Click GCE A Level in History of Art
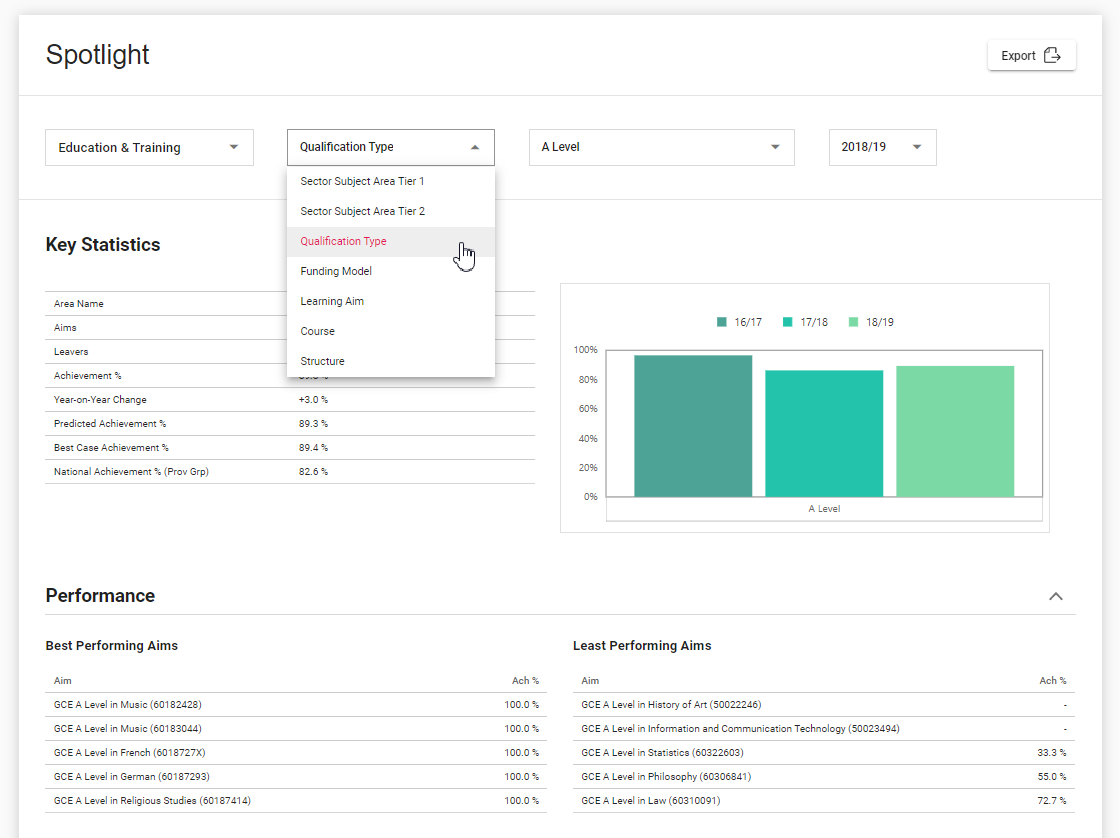Image resolution: width=1120 pixels, height=838 pixels. 671,704
